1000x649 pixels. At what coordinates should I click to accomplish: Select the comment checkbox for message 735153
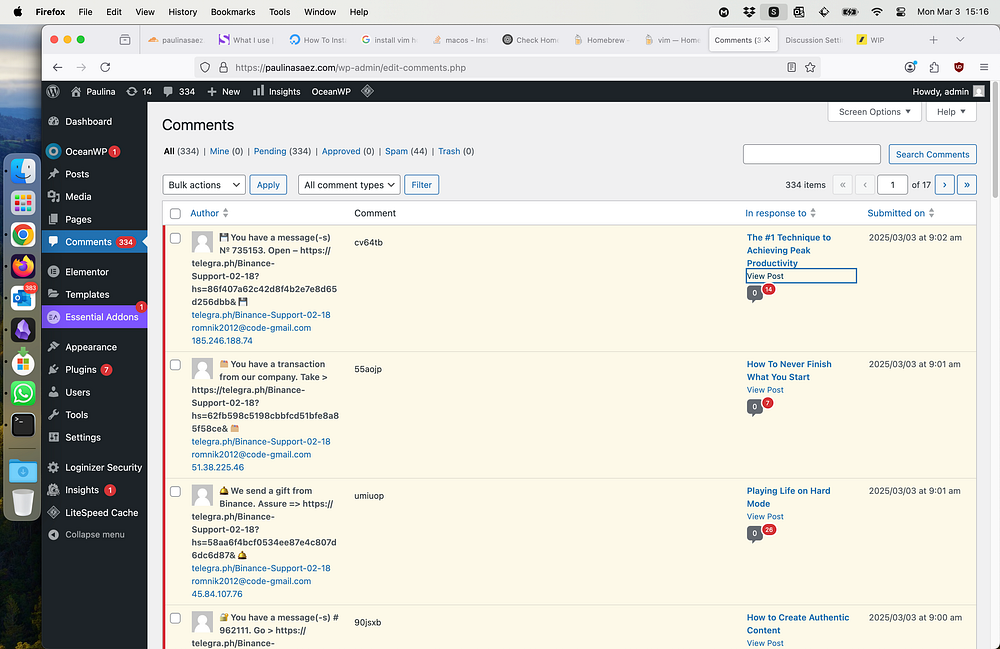[176, 238]
